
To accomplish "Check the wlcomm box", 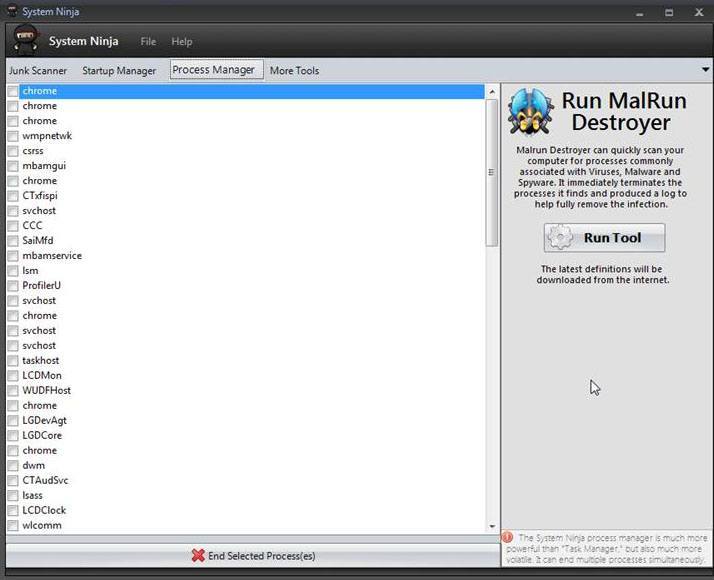I will [x=13, y=526].
